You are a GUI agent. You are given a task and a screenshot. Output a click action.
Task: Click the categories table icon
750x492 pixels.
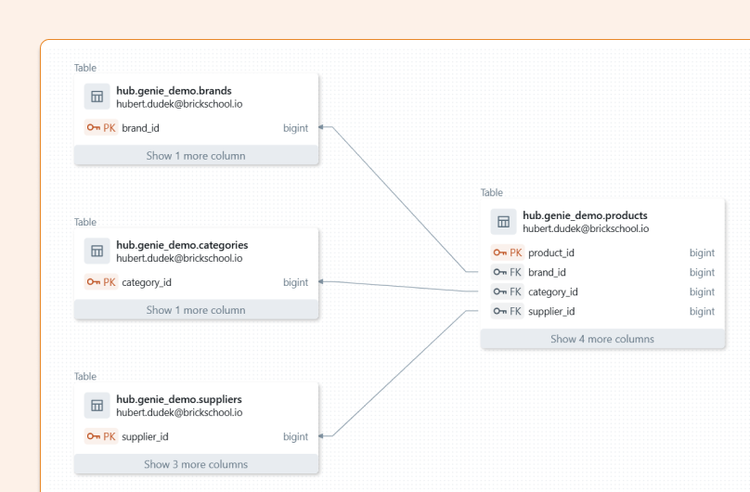(97, 251)
